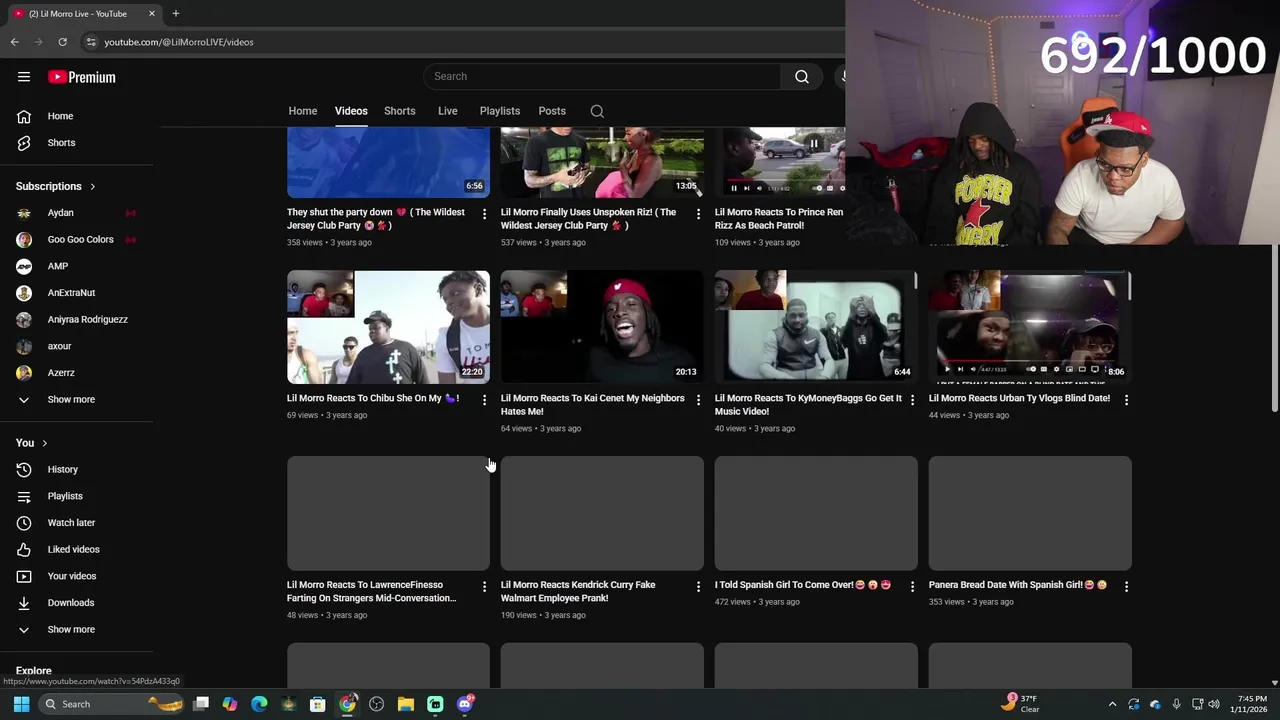Go back in browser history
Viewport: 1280px width, 720px height.
[14, 42]
